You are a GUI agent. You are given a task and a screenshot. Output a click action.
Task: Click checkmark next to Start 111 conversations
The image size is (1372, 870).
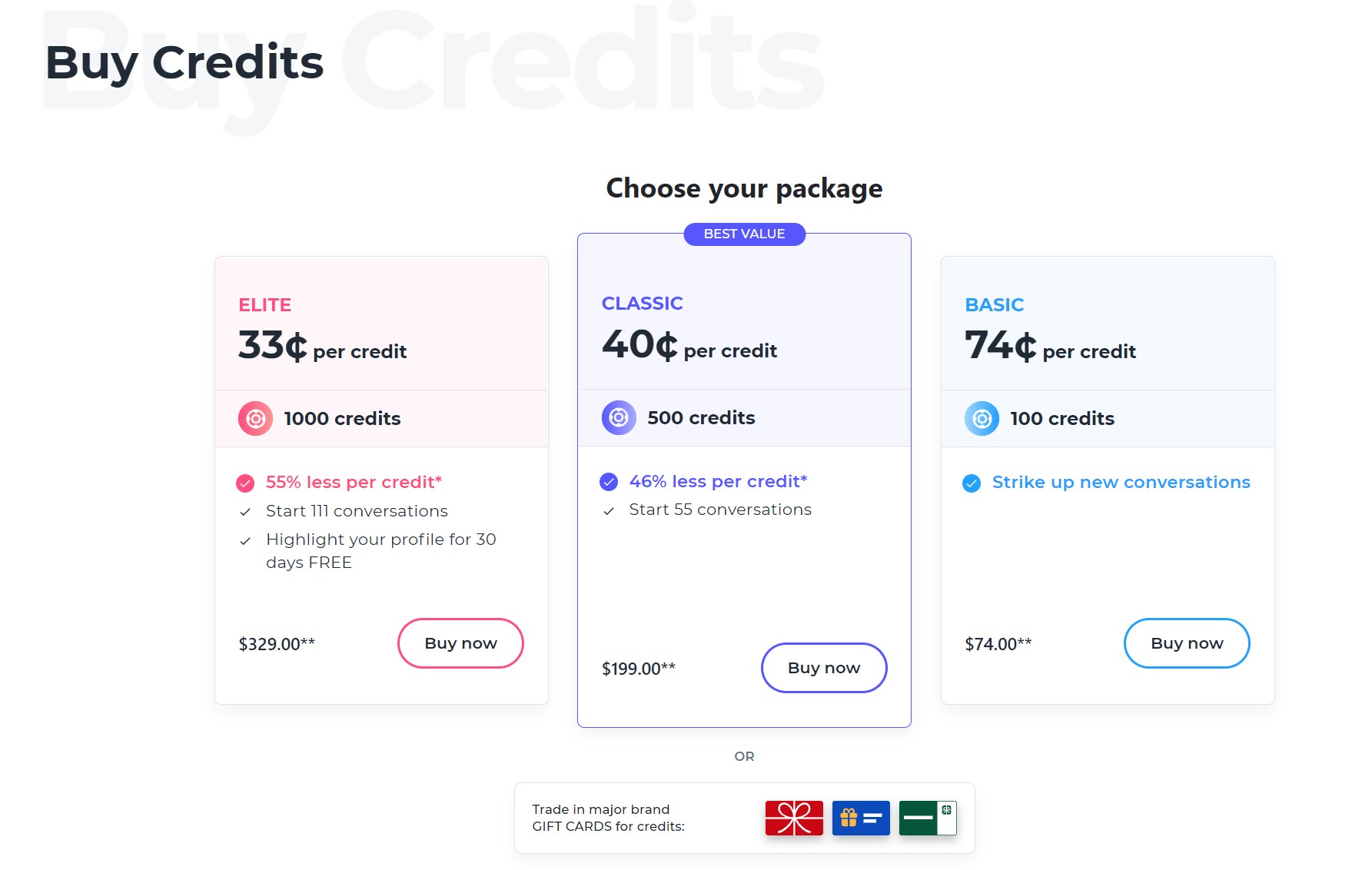point(245,512)
